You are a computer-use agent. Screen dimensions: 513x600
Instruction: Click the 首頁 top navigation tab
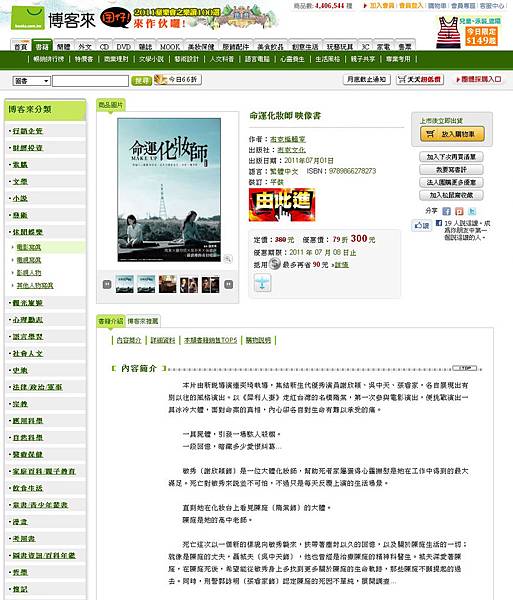[x=21, y=46]
